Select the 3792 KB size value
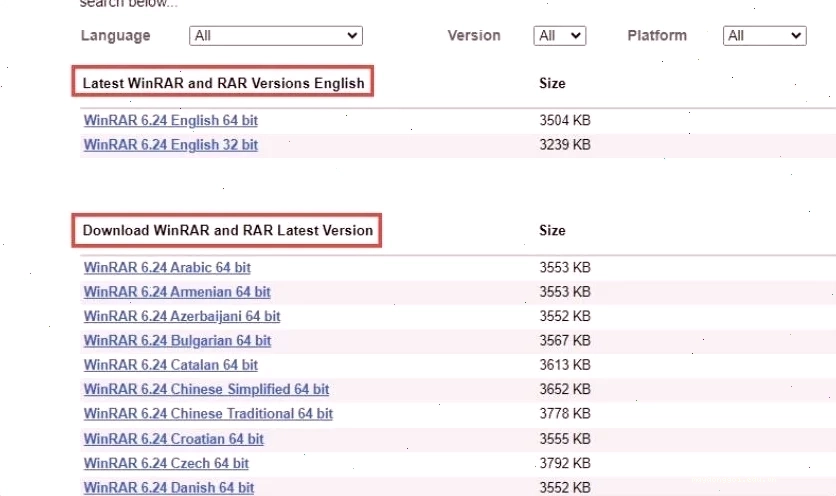 pyautogui.click(x=565, y=463)
